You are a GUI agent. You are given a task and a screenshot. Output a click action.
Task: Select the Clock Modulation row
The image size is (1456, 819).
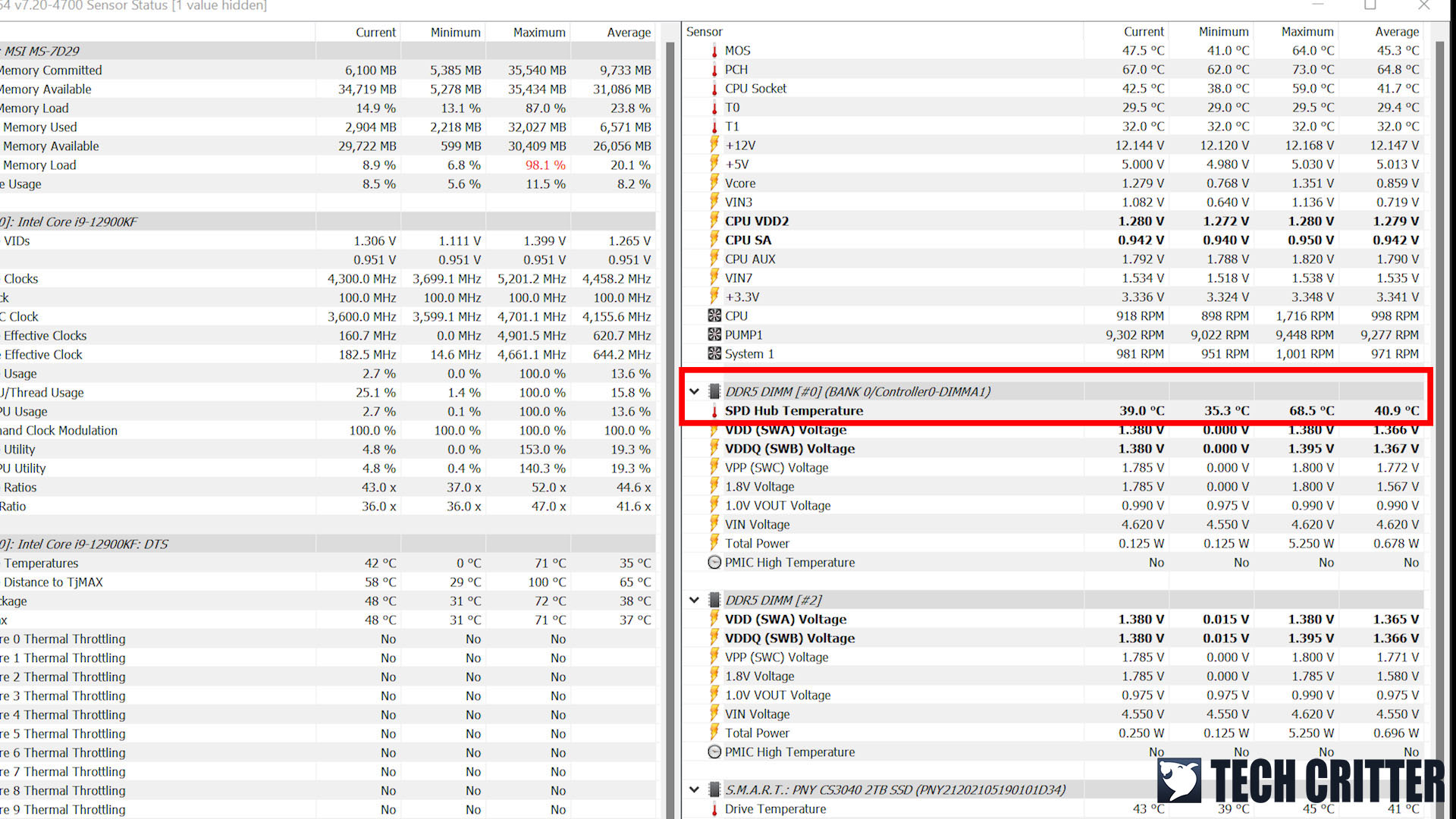tap(328, 430)
